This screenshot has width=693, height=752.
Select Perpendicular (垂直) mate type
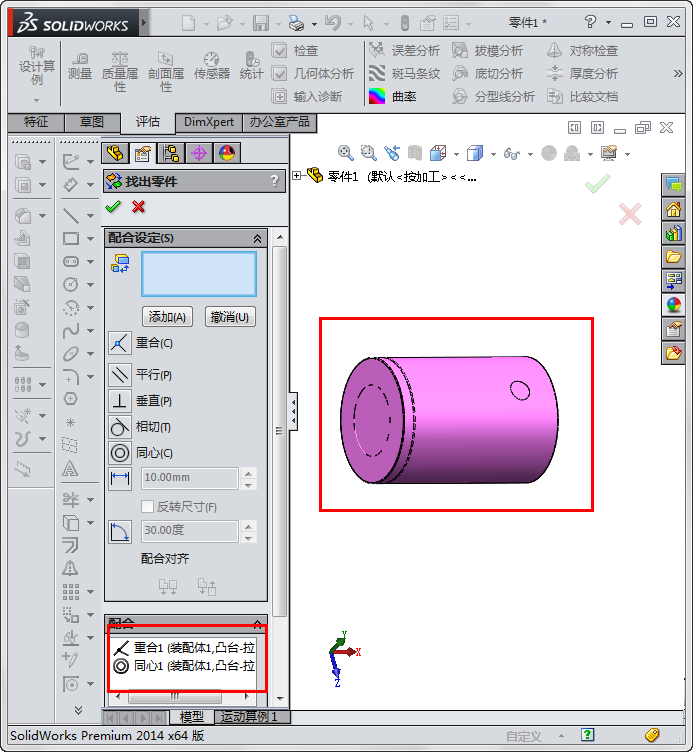119,400
